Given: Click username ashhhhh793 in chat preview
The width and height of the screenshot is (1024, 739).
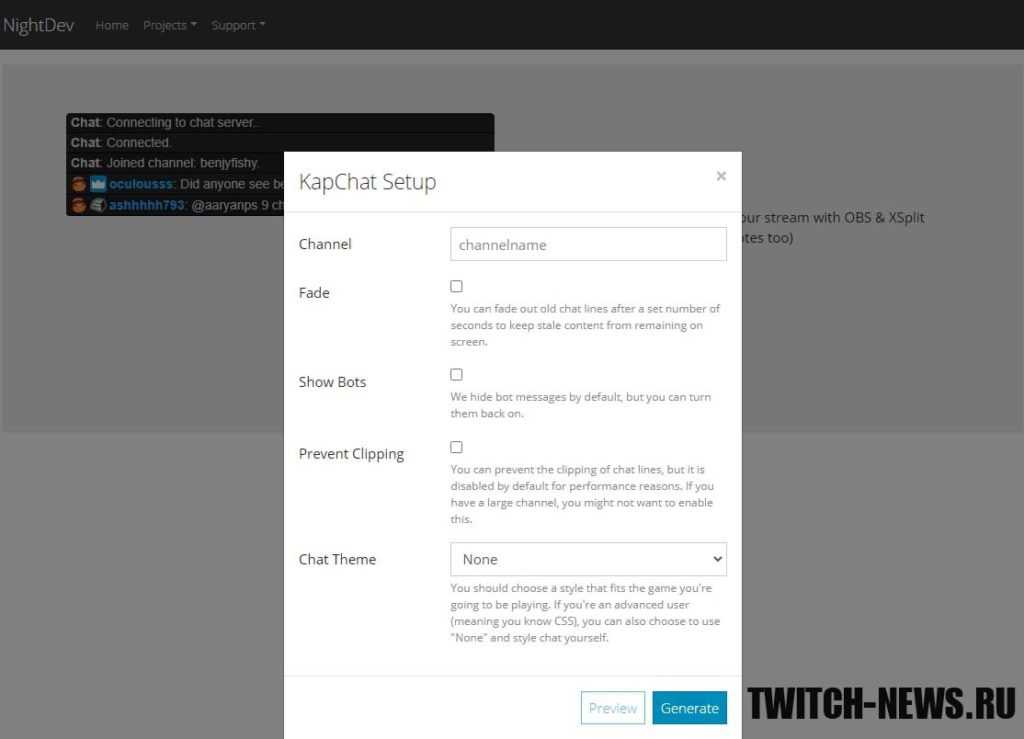Looking at the screenshot, I should pyautogui.click(x=147, y=205).
